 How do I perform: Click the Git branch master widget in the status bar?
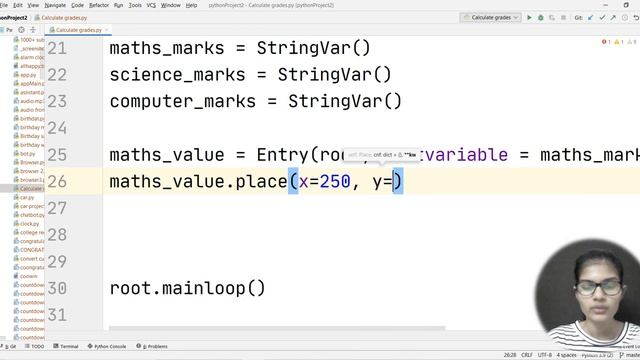(x=629, y=355)
